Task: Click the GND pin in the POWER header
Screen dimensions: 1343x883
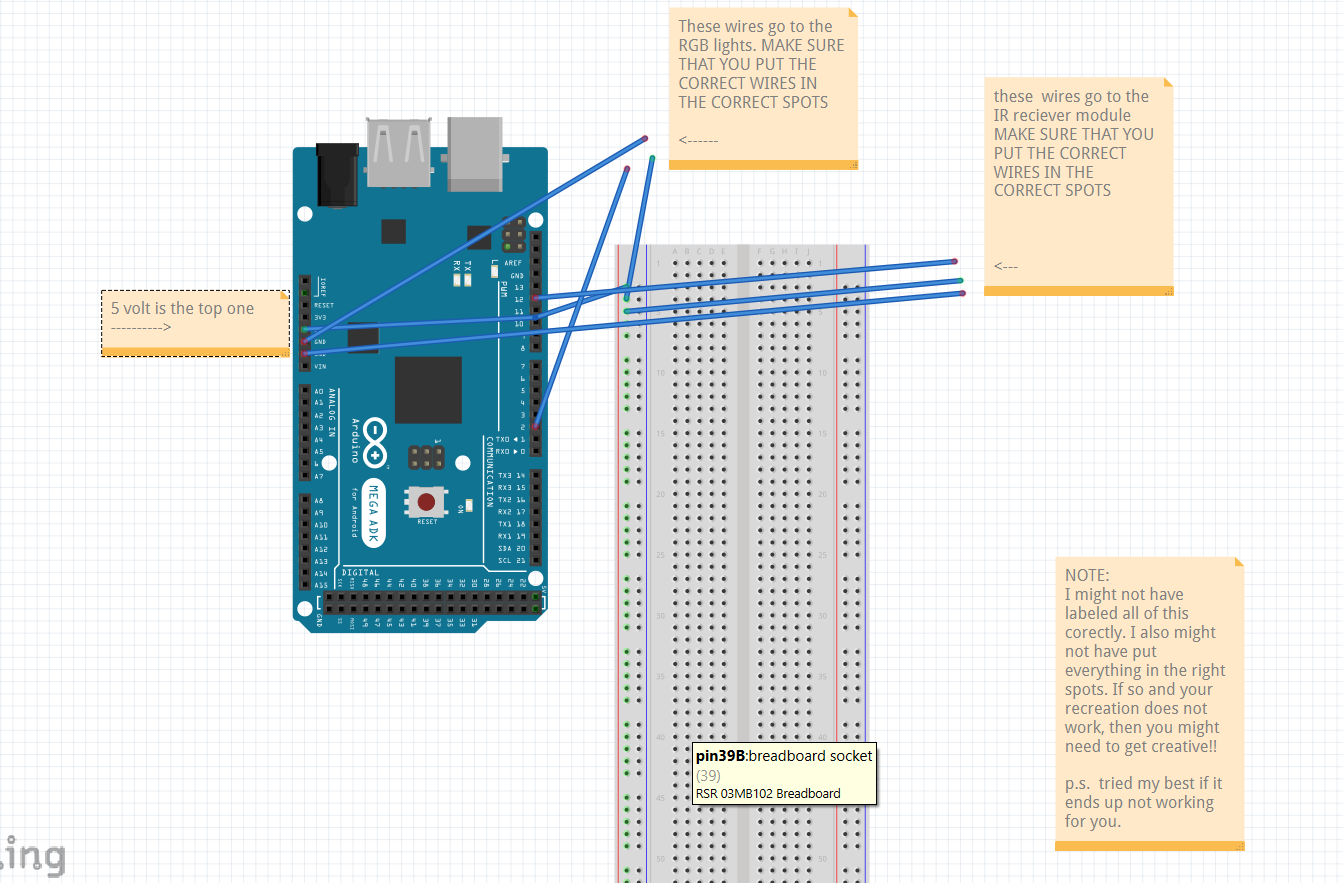Action: tap(305, 341)
